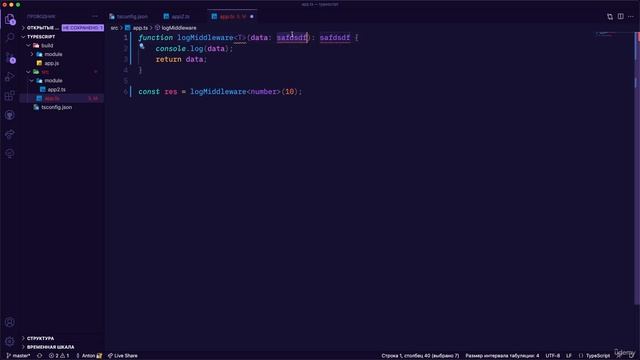
Task: Open the Live Share view in the activity bar
Action: pos(10,134)
